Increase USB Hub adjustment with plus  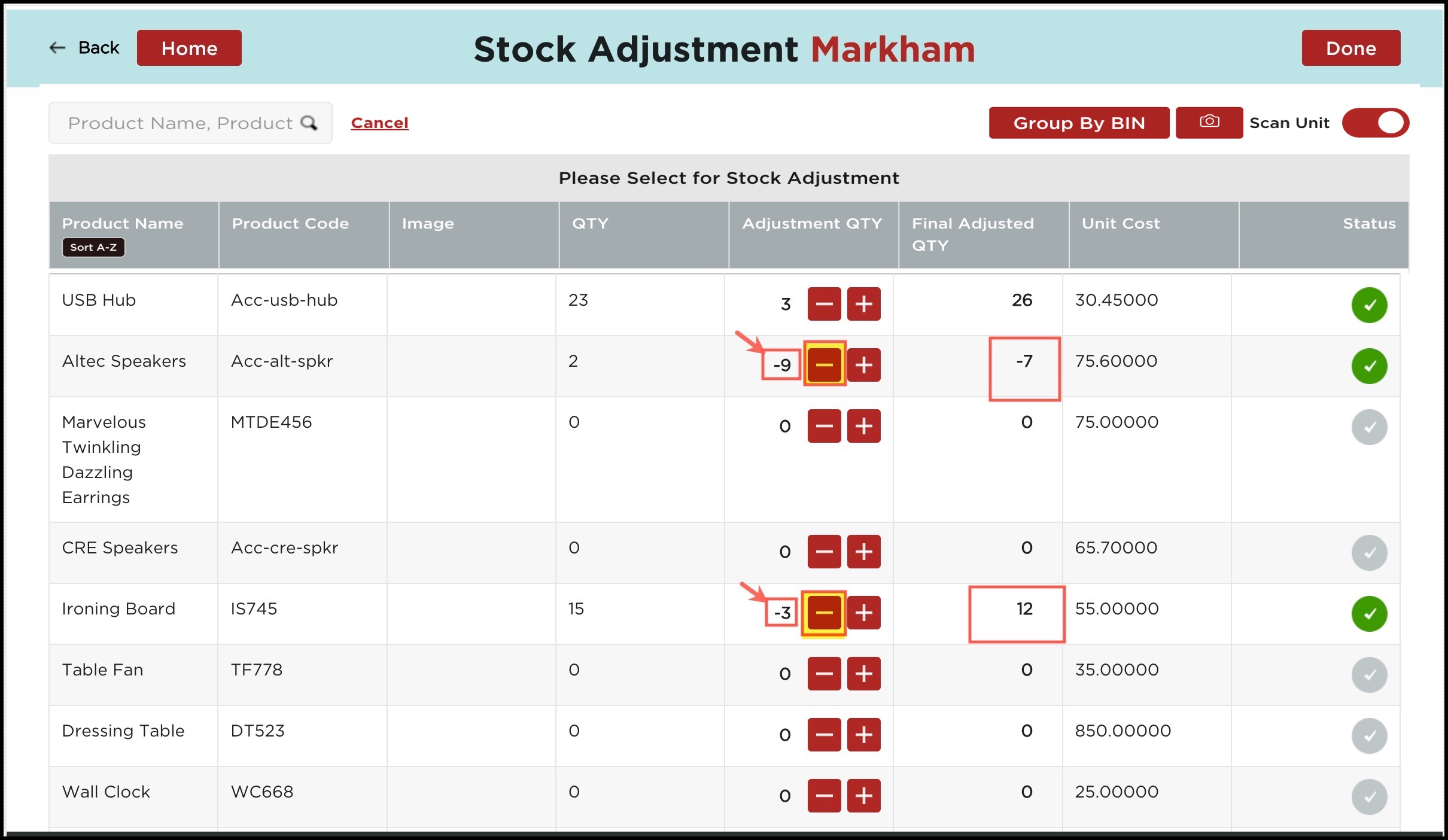pos(863,304)
